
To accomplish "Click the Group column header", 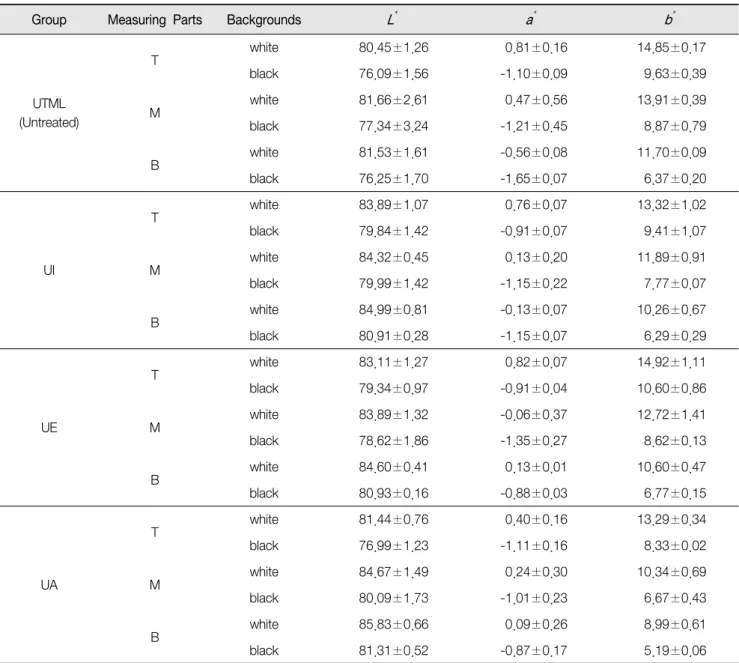I will pos(49,20).
